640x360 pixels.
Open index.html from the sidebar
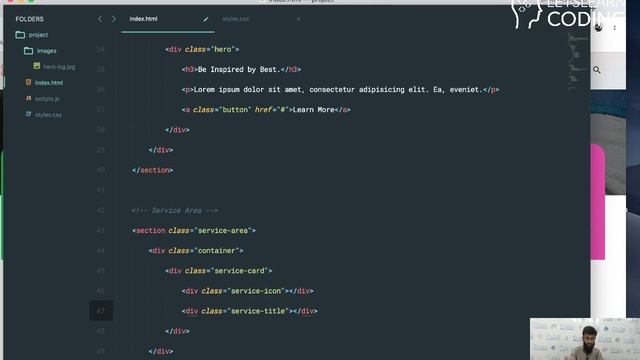click(49, 83)
